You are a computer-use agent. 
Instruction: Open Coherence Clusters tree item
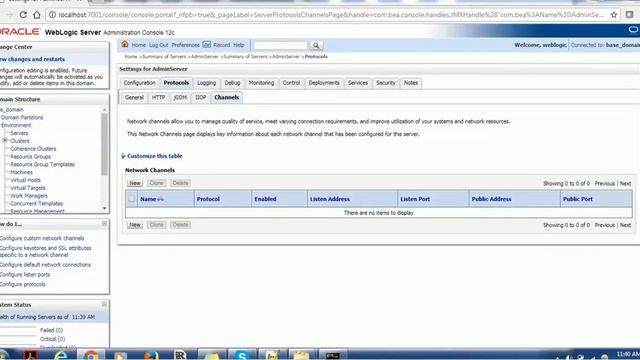point(33,149)
